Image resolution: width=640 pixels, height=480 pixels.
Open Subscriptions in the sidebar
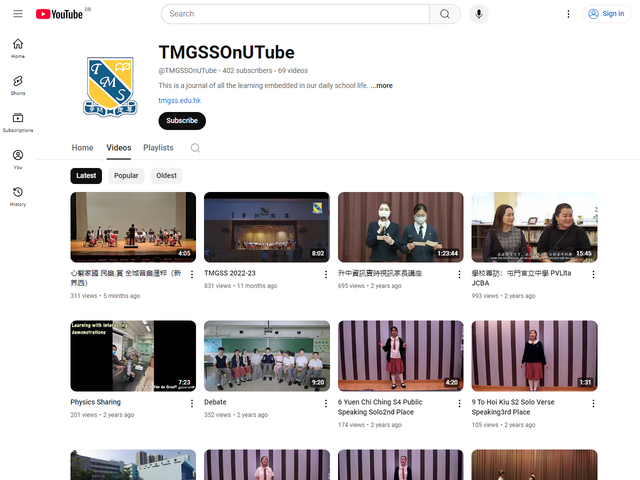18,122
